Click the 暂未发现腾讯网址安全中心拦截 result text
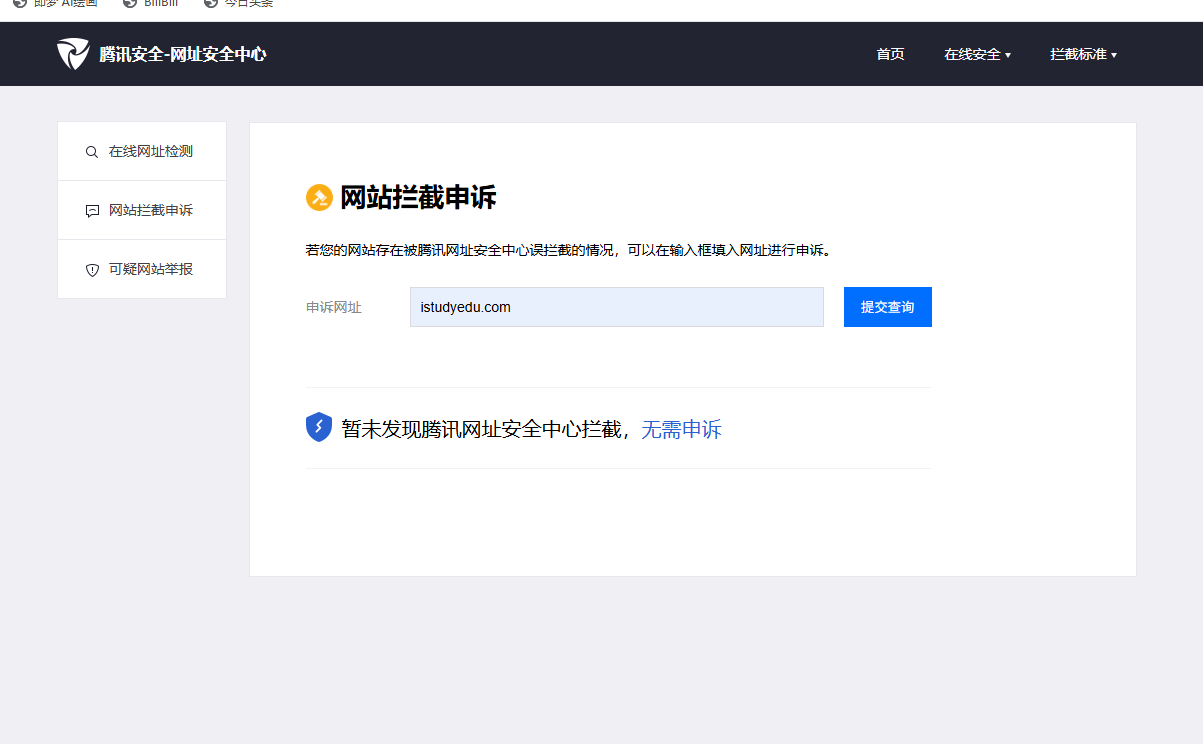Screen dimensions: 1203x744 click(x=484, y=430)
